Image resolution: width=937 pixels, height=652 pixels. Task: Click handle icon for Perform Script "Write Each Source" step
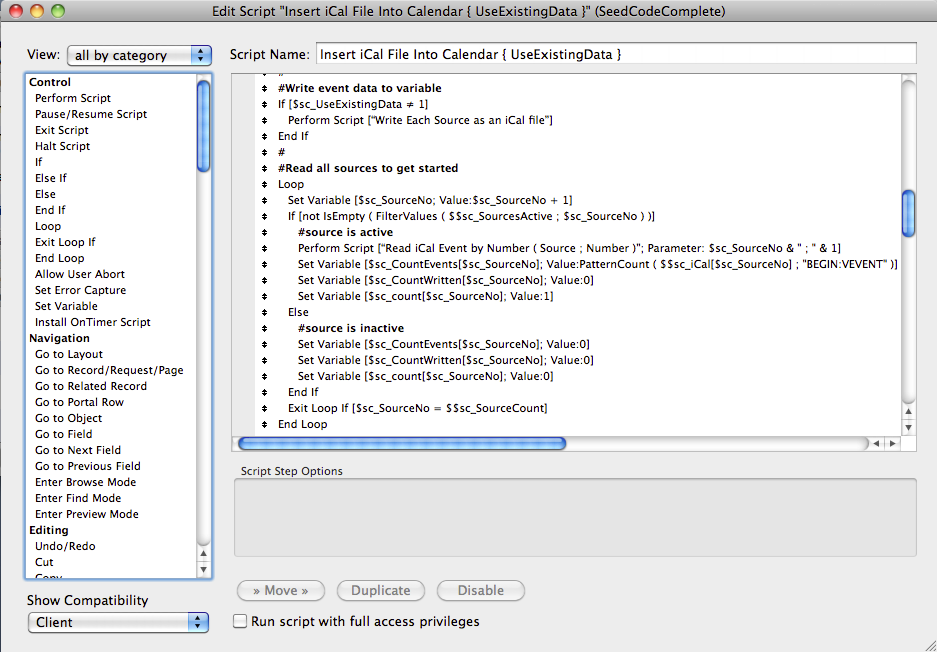265,121
